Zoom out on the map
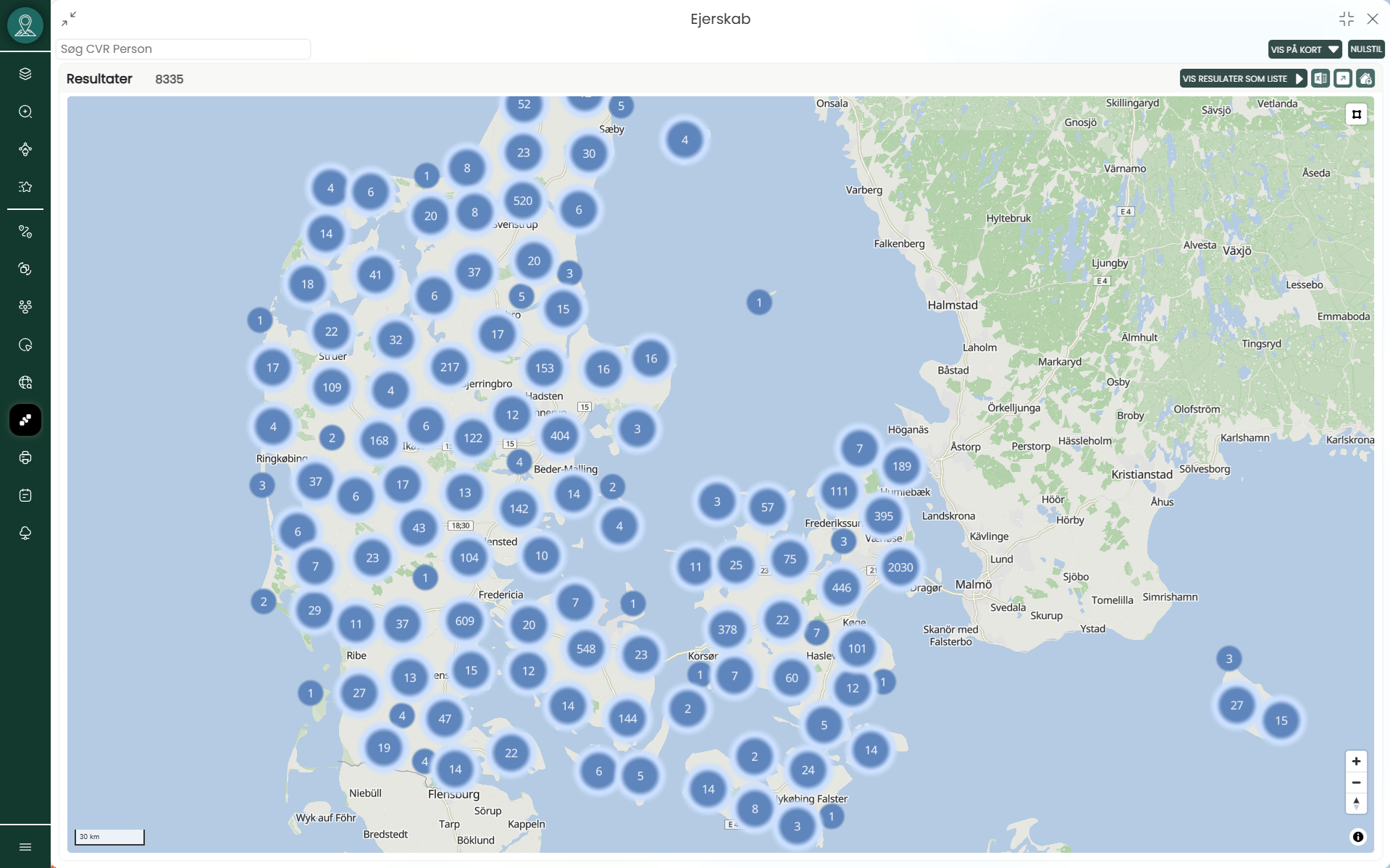 [x=1356, y=783]
